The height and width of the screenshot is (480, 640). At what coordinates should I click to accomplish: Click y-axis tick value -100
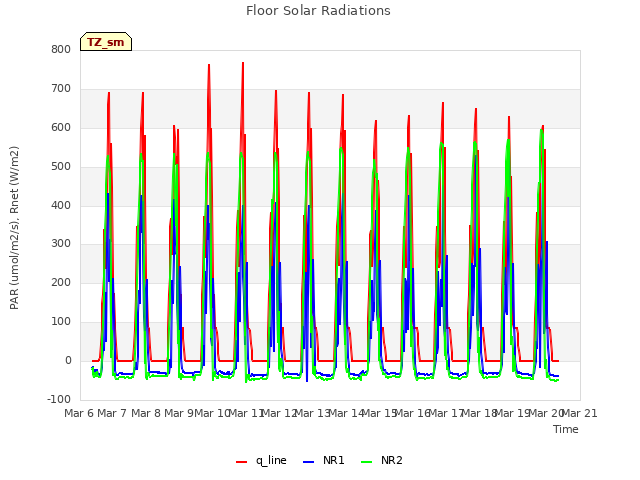click(59, 400)
